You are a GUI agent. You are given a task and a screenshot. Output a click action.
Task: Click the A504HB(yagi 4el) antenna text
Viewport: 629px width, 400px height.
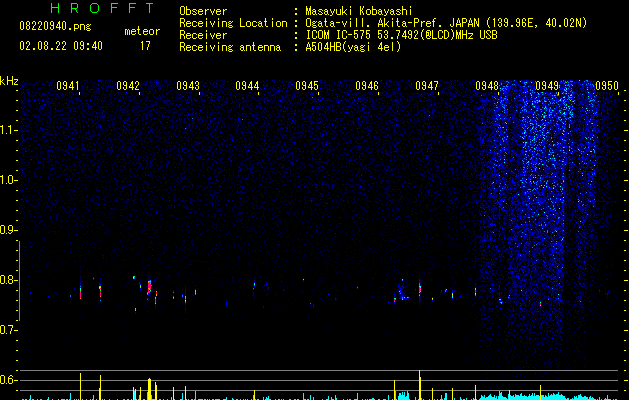click(353, 47)
